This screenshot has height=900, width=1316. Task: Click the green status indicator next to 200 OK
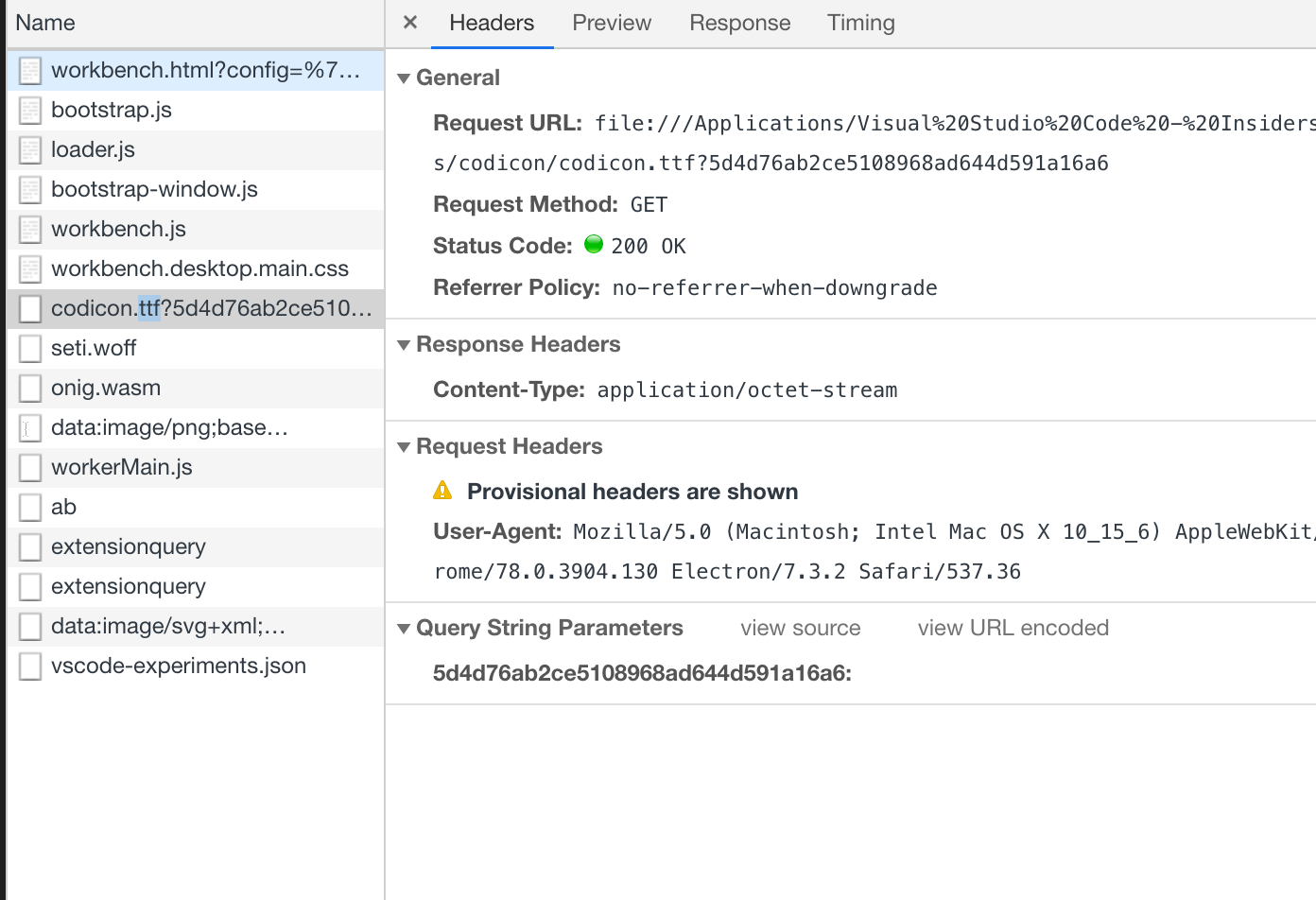(x=594, y=245)
